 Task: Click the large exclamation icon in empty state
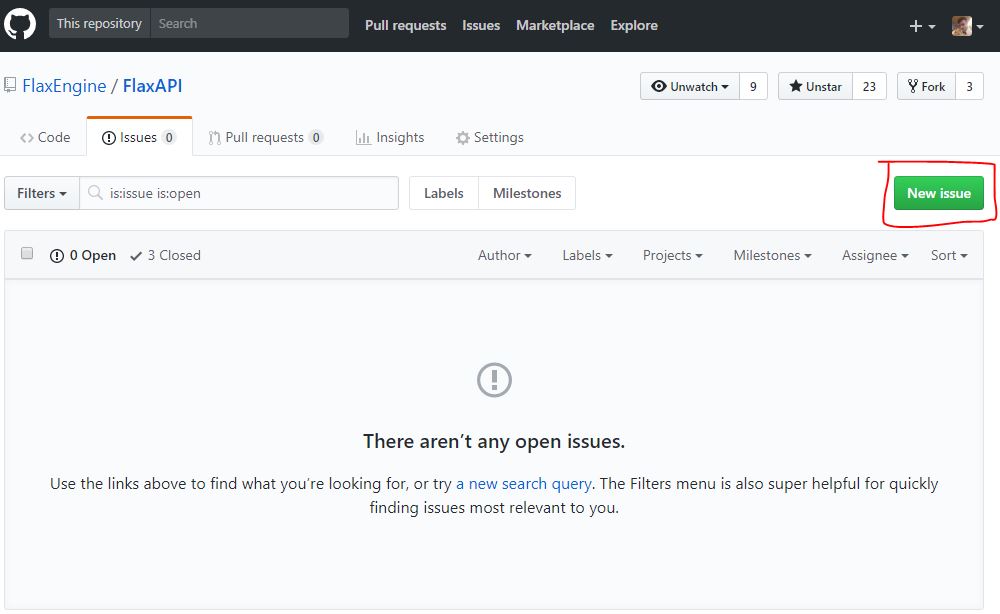[x=494, y=380]
